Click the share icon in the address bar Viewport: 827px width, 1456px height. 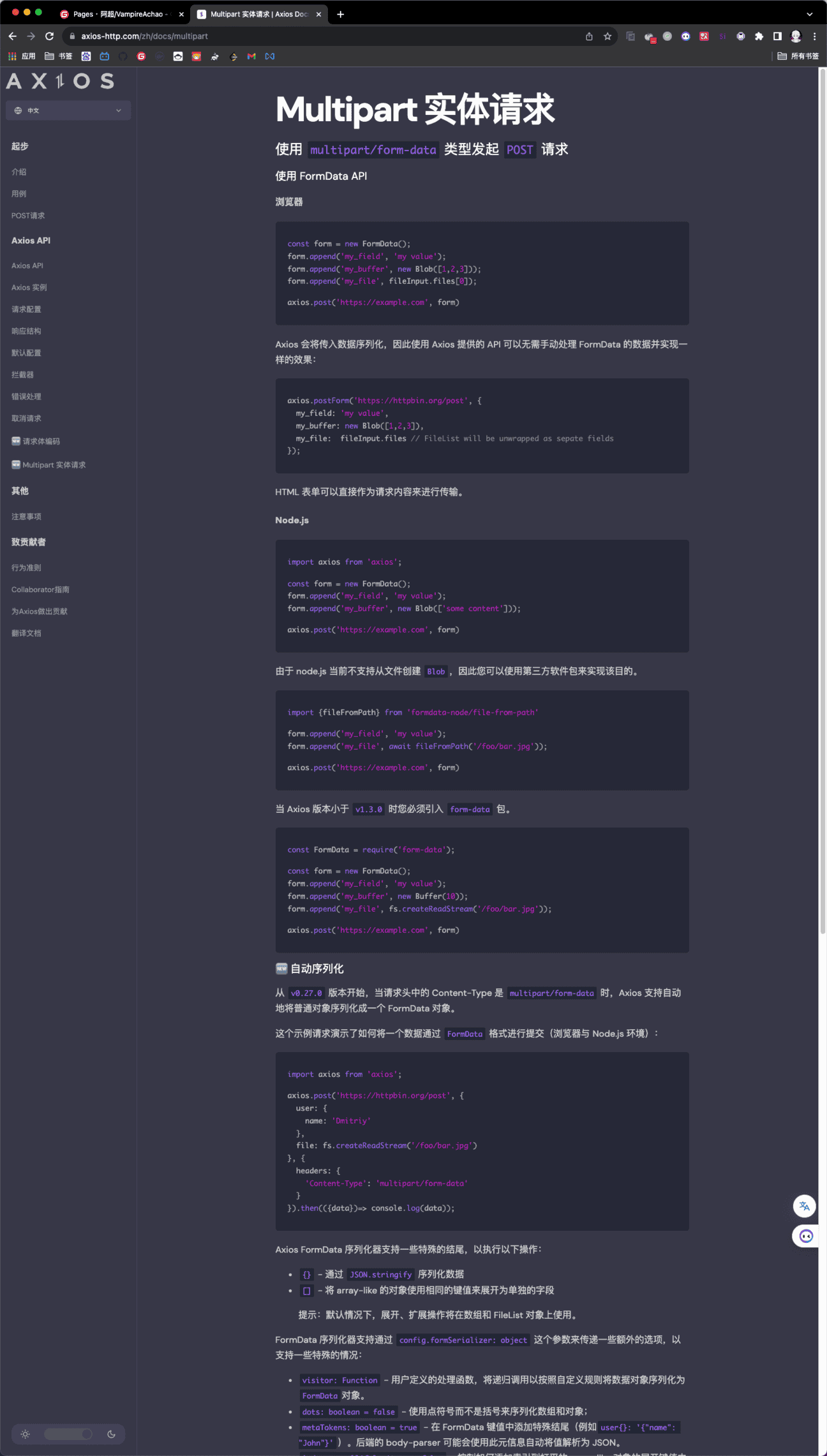[x=589, y=36]
